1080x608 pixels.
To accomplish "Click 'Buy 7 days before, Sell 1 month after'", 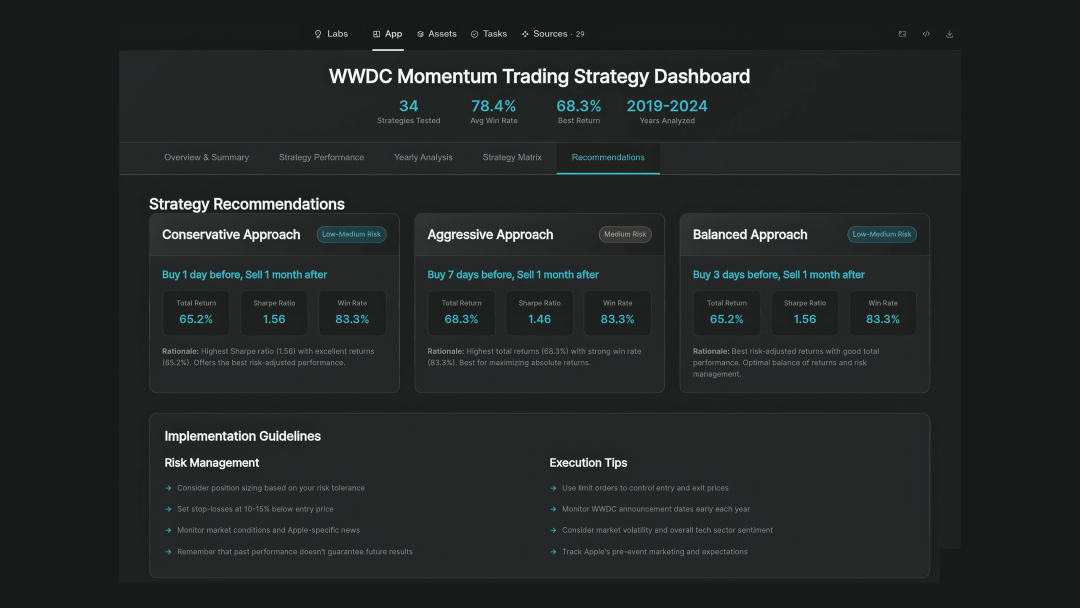I will click(513, 275).
